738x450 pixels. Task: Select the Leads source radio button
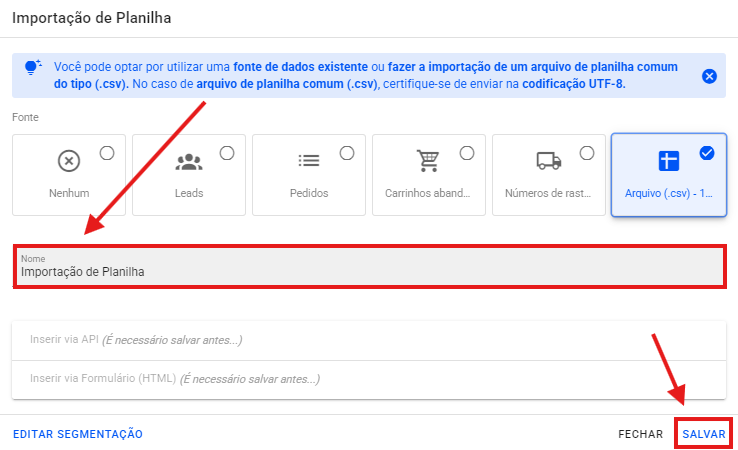(x=227, y=153)
